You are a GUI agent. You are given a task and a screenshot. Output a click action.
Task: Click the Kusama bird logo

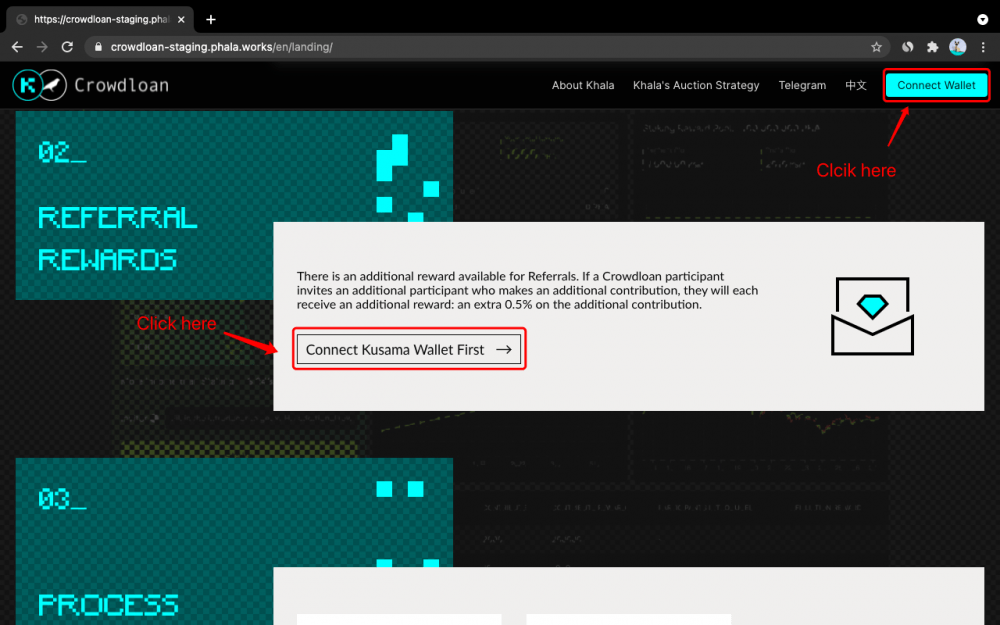(x=54, y=85)
